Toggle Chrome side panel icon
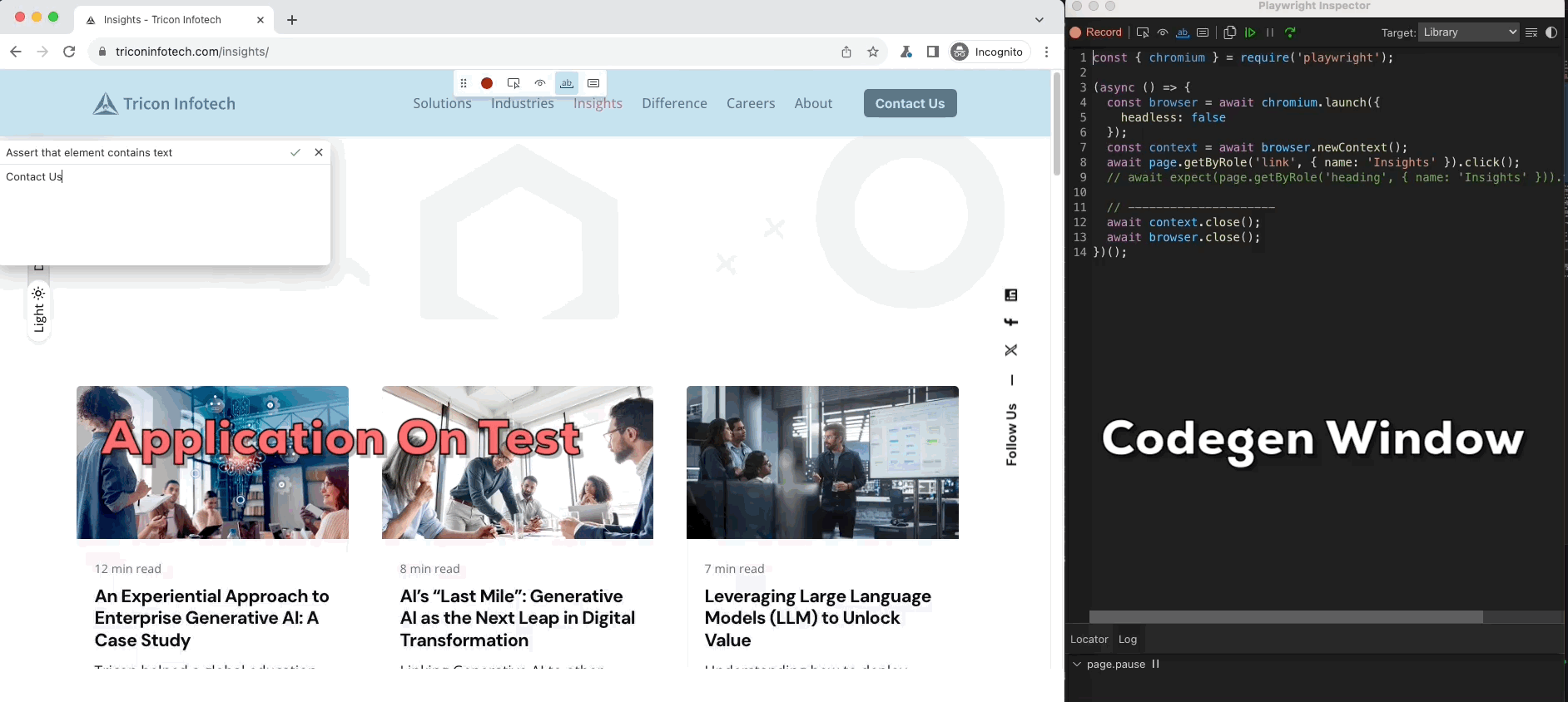 933,52
